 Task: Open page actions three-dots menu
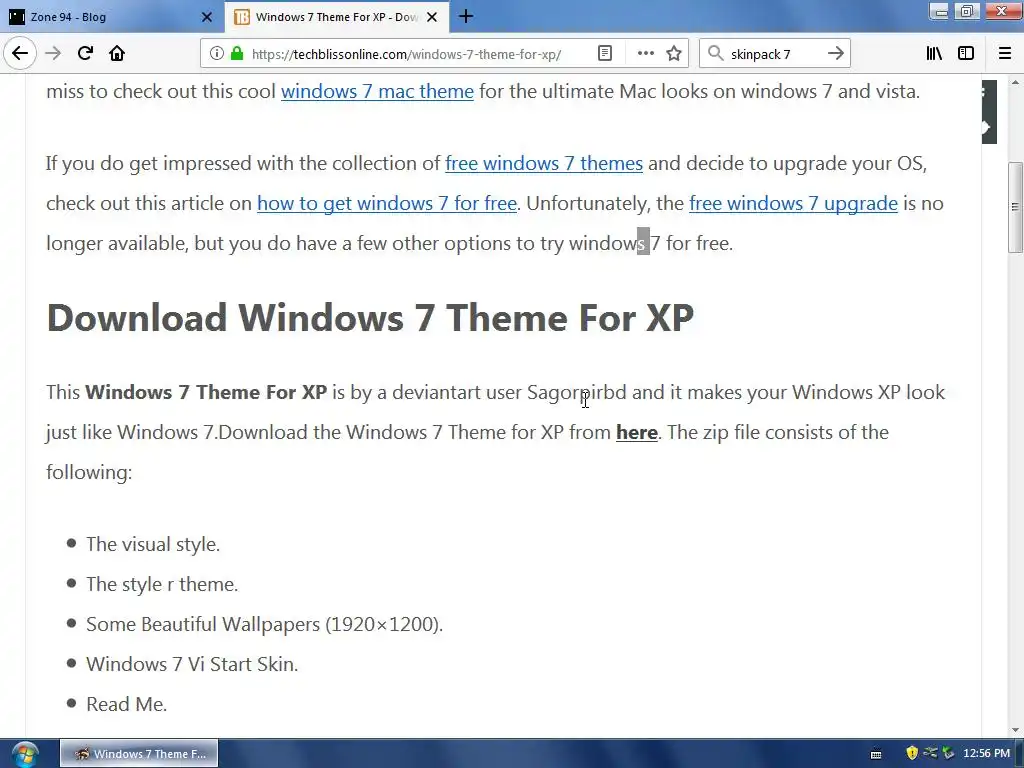point(645,54)
